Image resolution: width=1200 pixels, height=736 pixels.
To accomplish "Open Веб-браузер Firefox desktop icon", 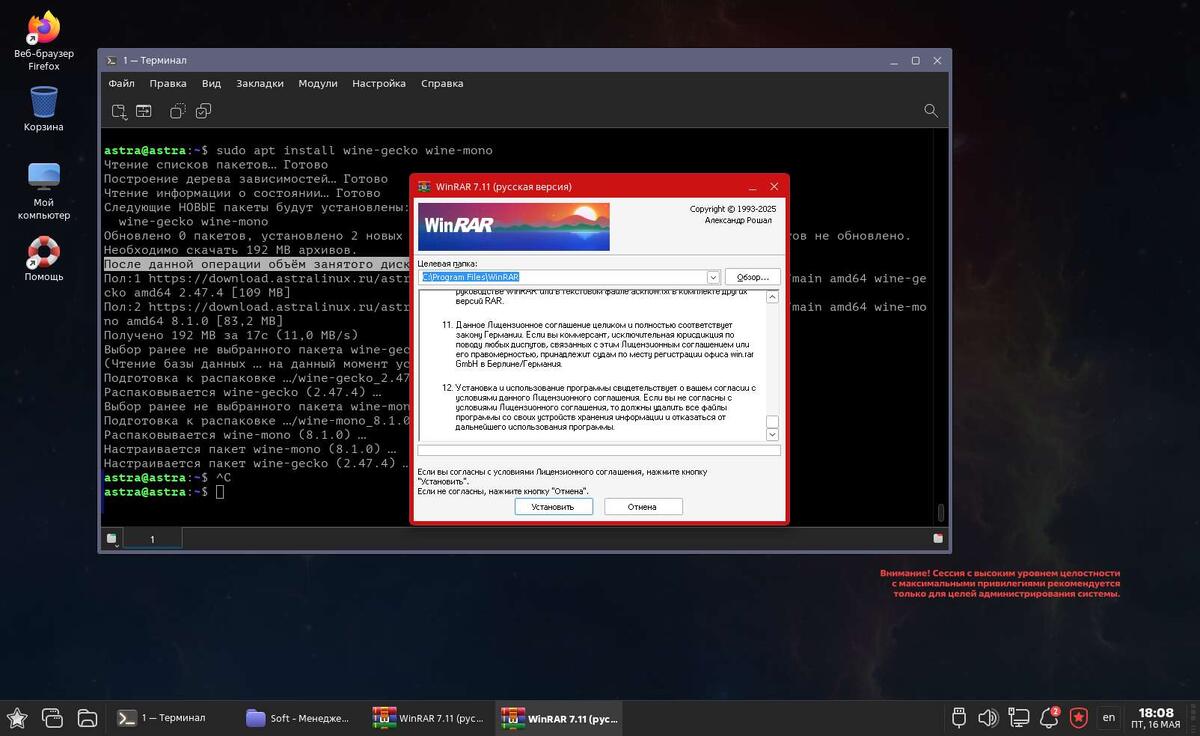I will [44, 42].
